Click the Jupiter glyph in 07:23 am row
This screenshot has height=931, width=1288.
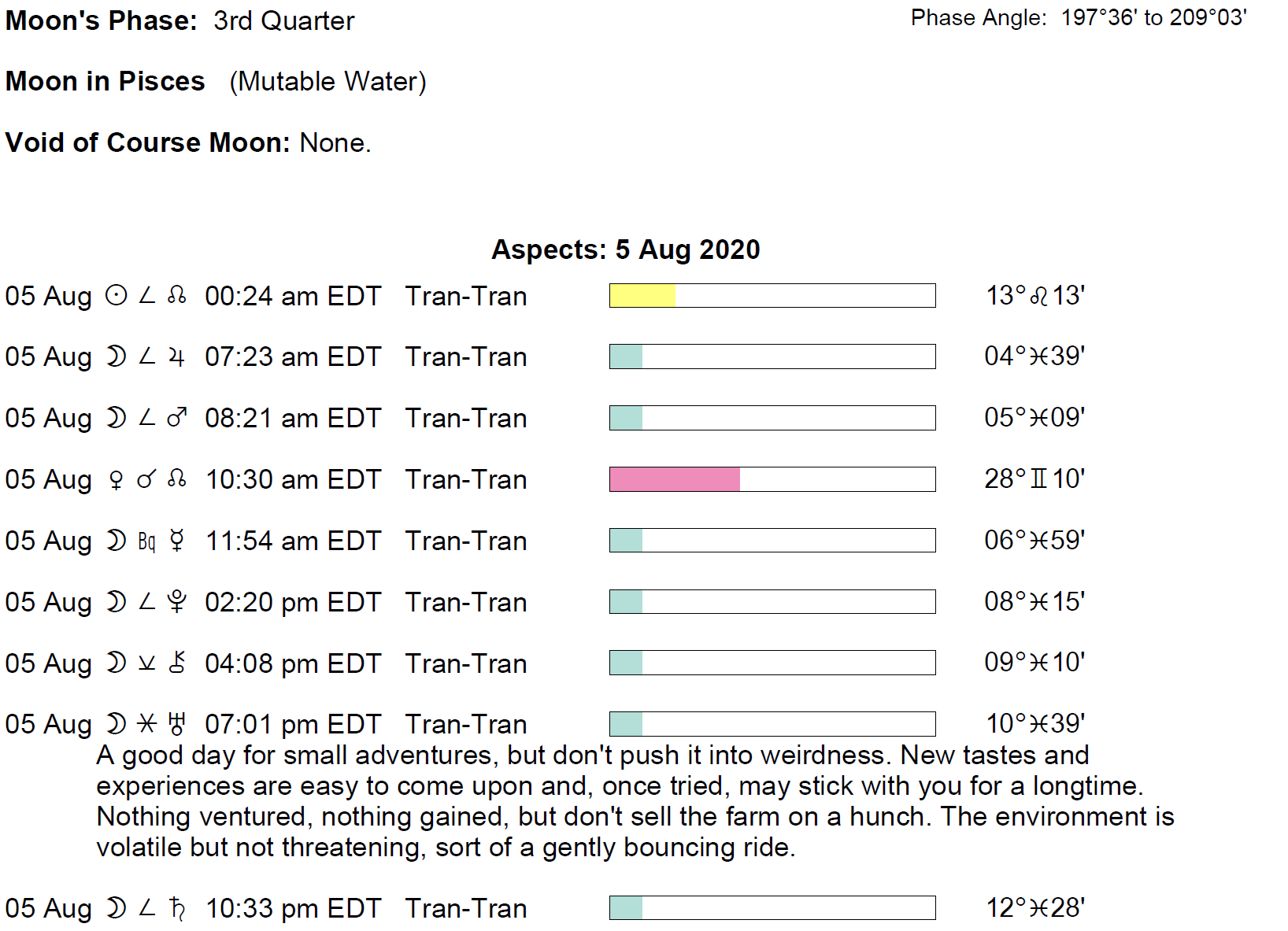[x=177, y=357]
